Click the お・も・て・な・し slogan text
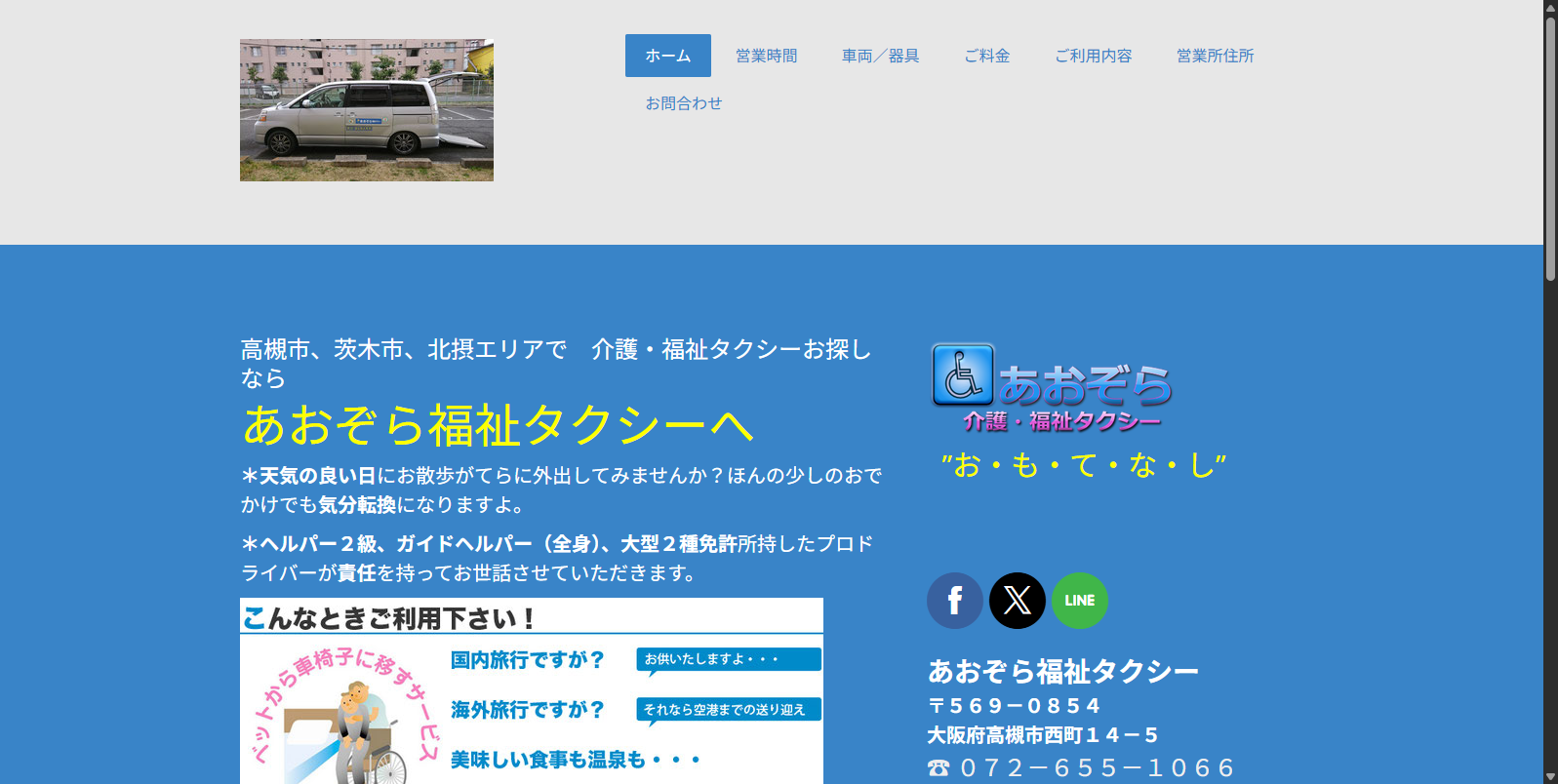The image size is (1558, 784). tap(1083, 465)
